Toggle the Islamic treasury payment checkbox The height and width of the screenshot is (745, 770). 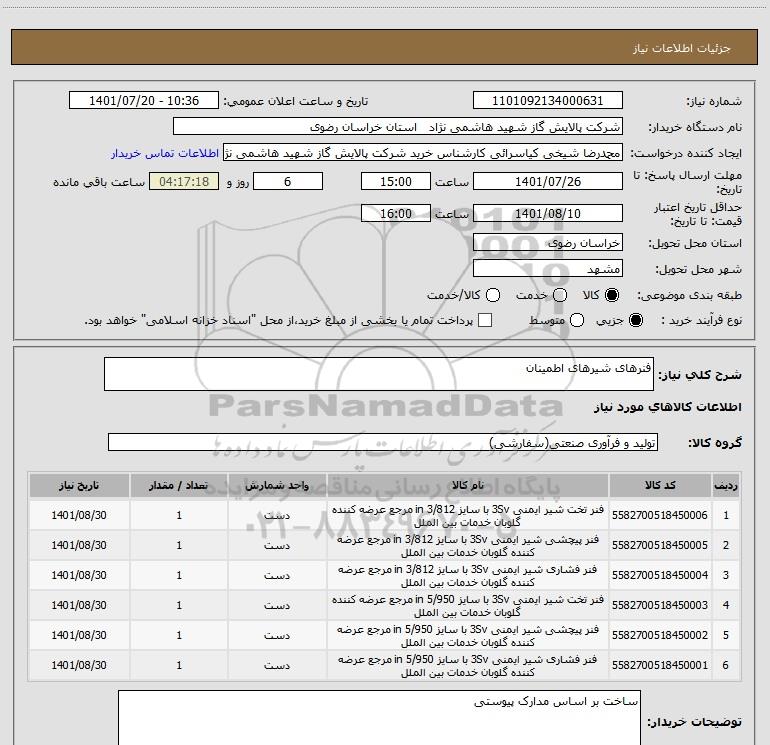pos(485,320)
